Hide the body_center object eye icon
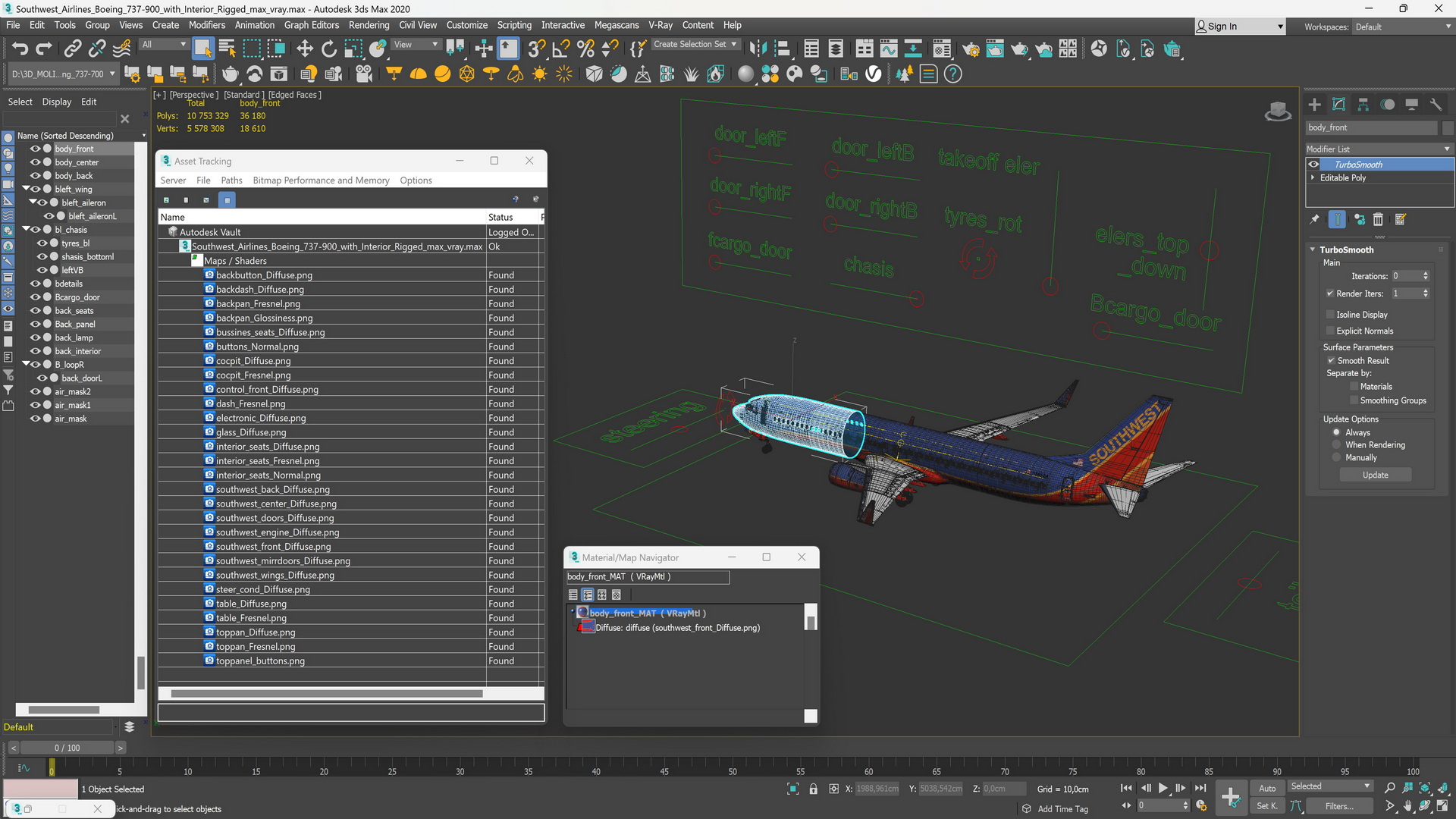Viewport: 1456px width, 819px height. [x=35, y=162]
